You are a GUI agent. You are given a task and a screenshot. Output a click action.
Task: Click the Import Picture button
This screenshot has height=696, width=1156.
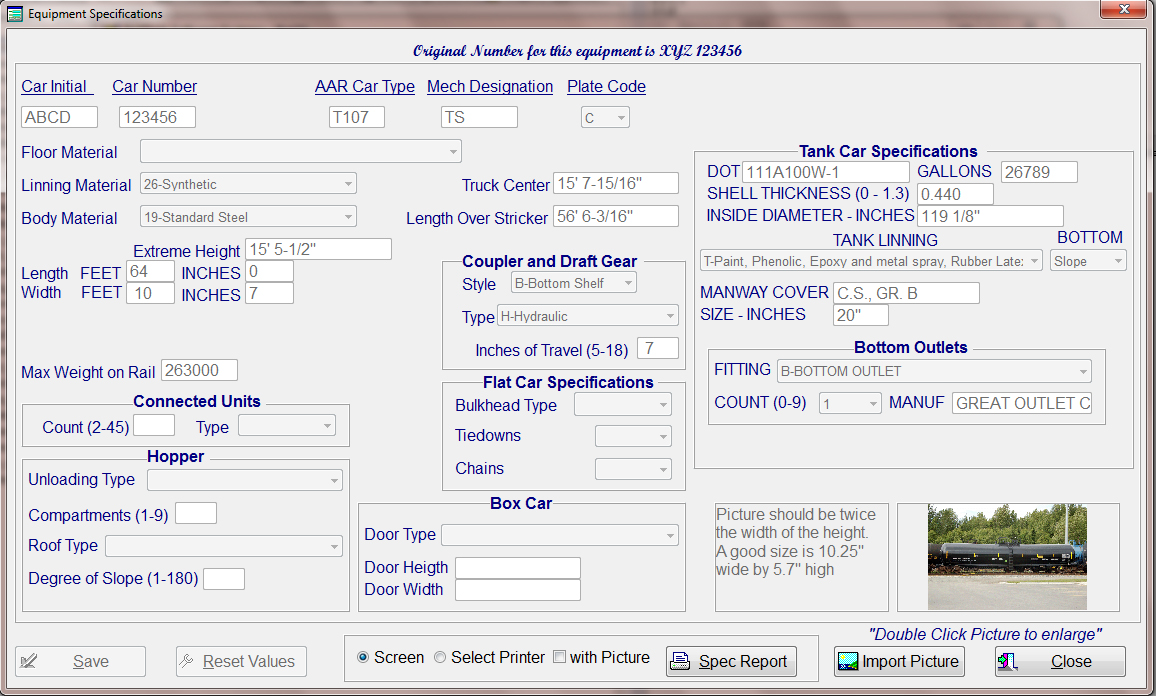899,661
